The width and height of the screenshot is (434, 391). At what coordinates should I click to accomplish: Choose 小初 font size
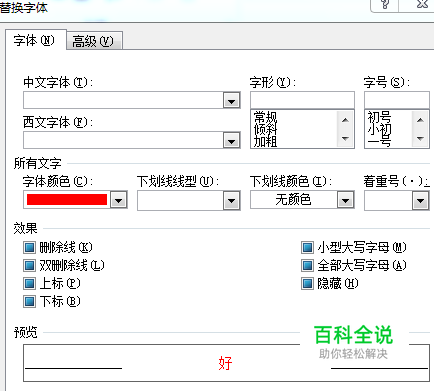[379, 129]
